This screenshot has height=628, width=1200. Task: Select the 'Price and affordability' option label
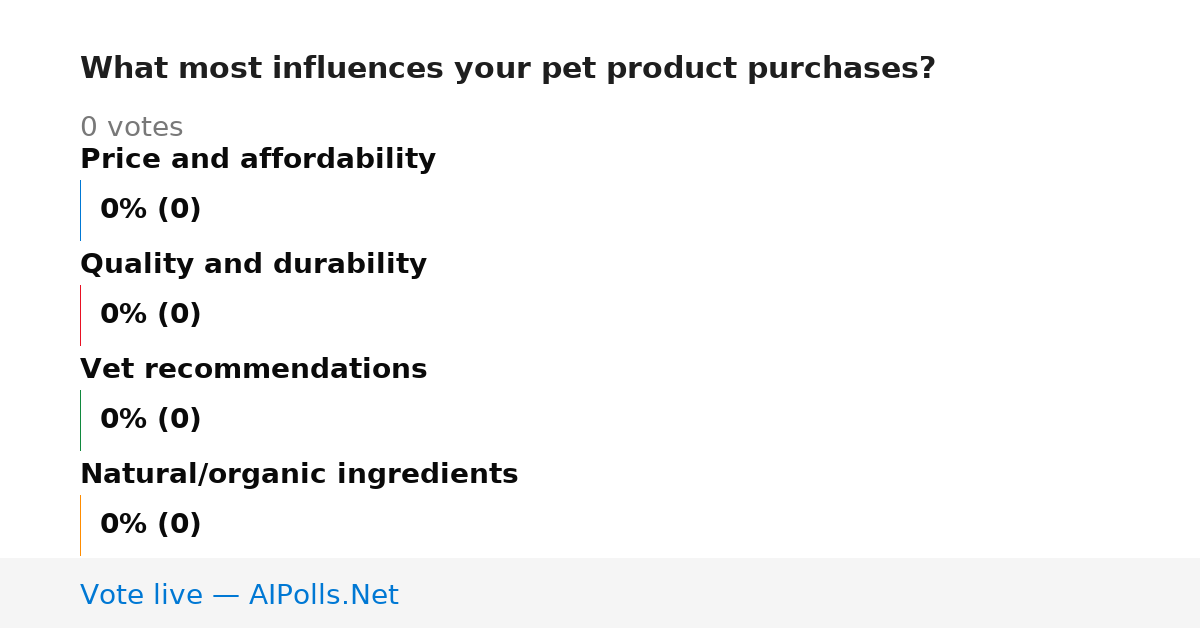click(258, 160)
